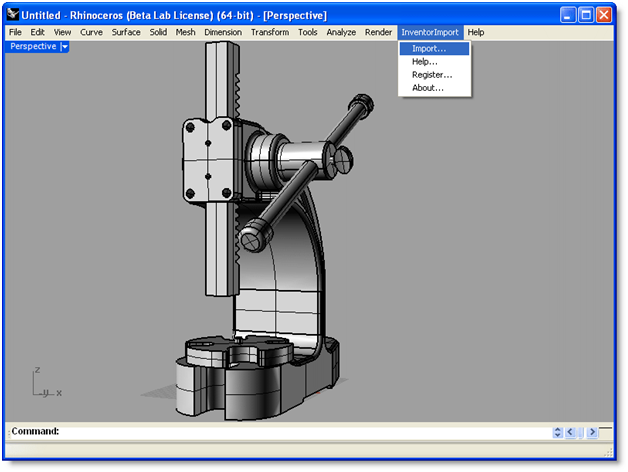Screen dimensions: 628x472
Task: Open the Solid menu
Action: coord(158,32)
